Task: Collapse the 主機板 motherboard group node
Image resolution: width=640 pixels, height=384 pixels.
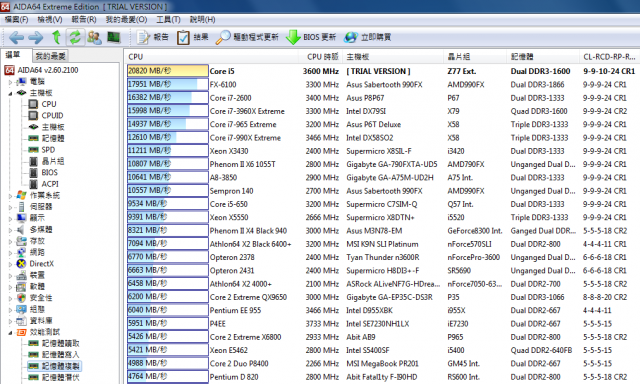Action: (10, 93)
